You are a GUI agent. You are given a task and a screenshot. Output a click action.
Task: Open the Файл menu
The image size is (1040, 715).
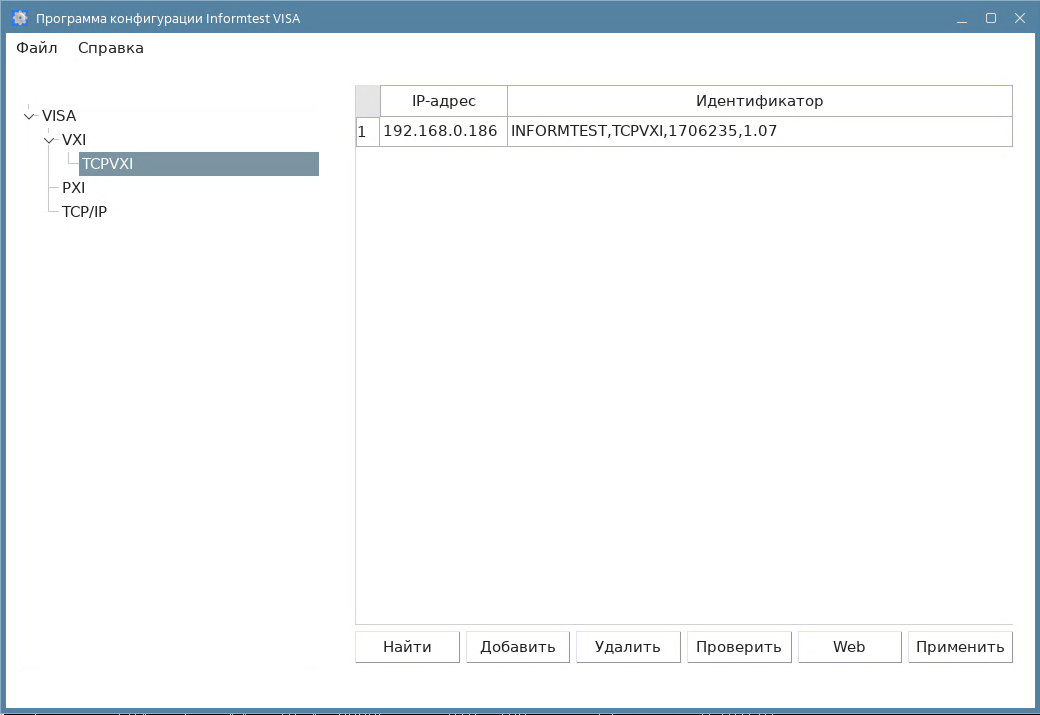pos(36,48)
